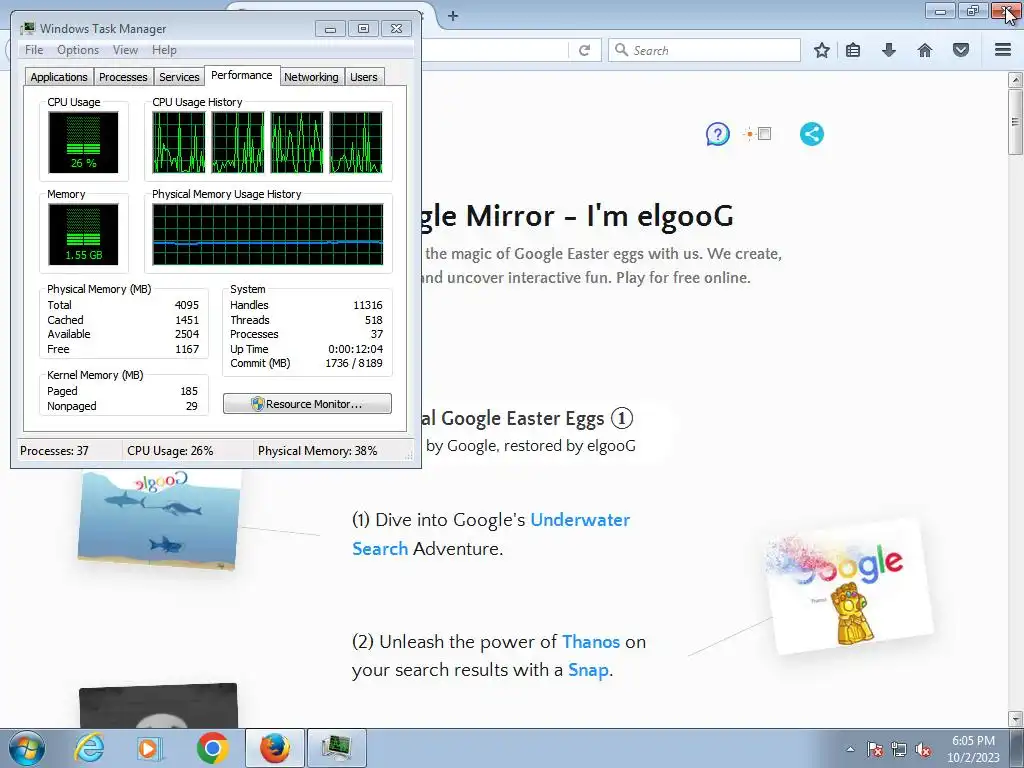This screenshot has height=768, width=1024.
Task: Click the taskbar clock showing 6:05 PM
Action: pyautogui.click(x=973, y=749)
